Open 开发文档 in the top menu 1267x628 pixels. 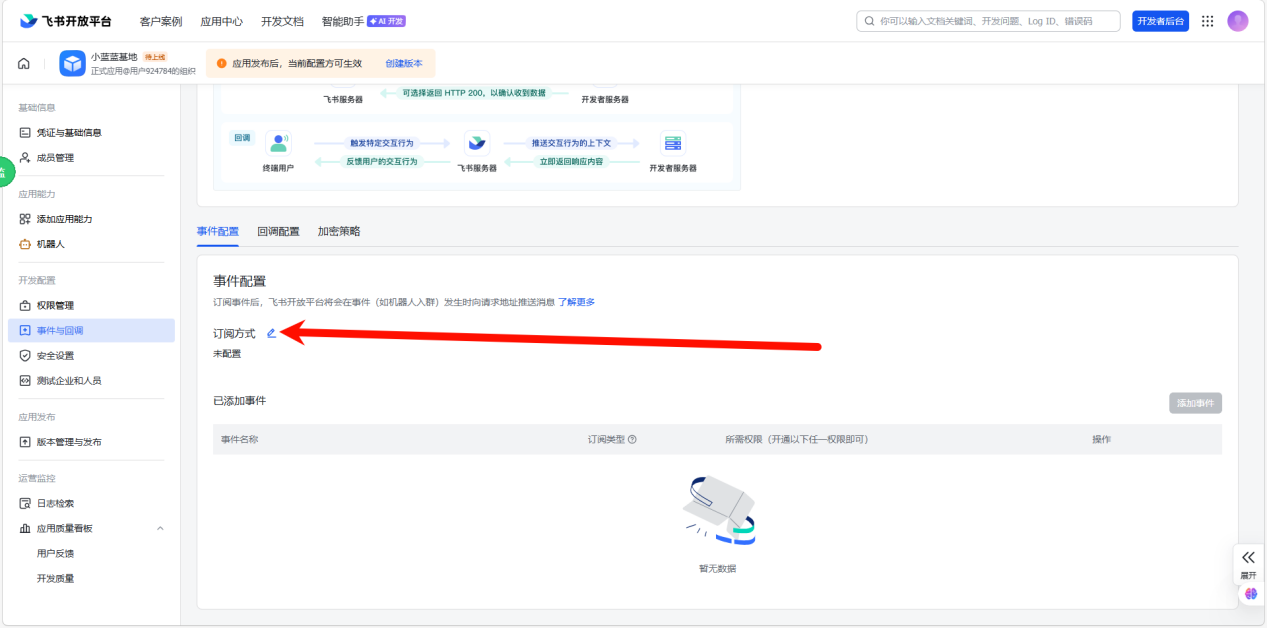coord(282,20)
